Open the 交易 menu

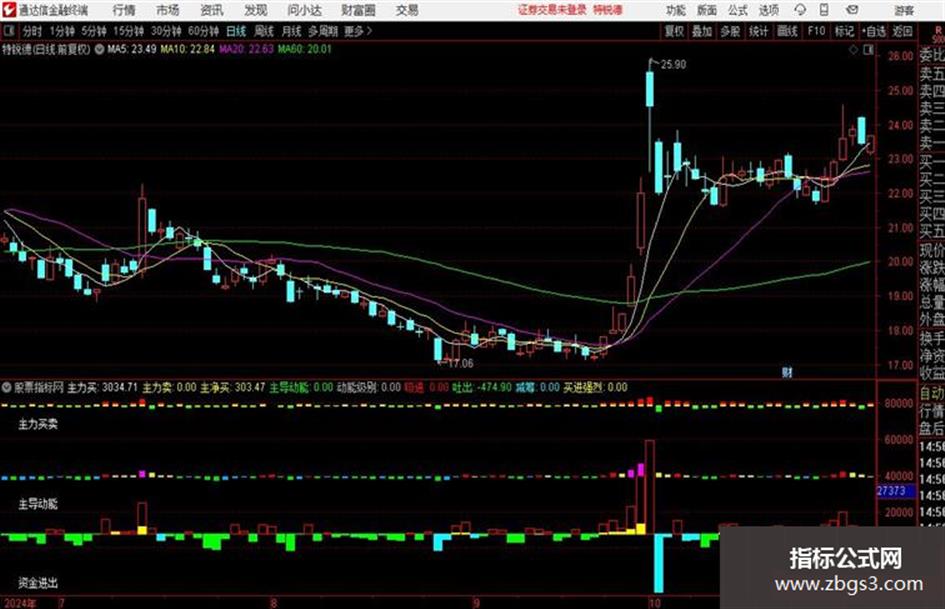point(407,10)
